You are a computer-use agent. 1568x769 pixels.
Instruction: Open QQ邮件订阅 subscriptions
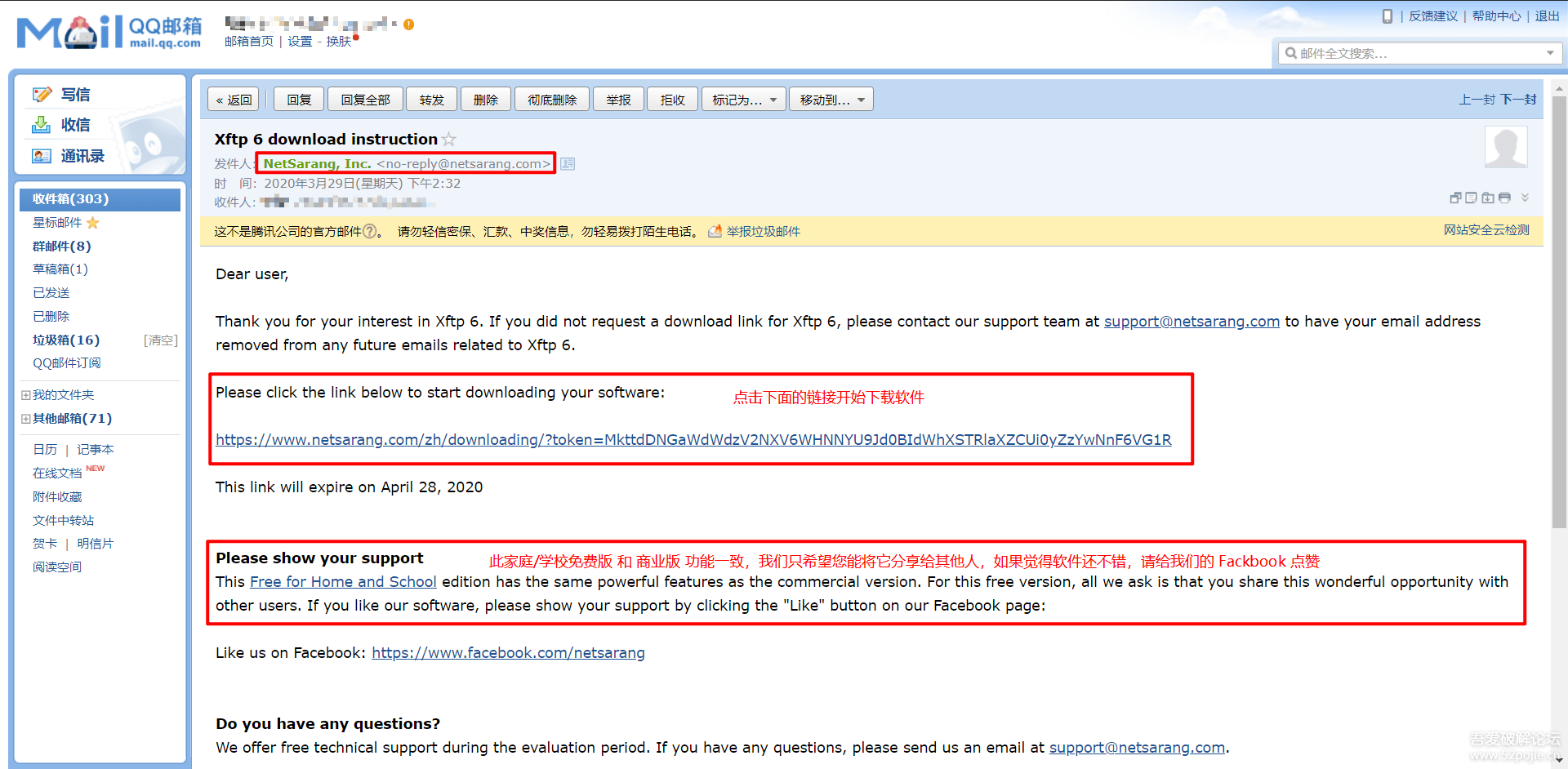point(67,363)
